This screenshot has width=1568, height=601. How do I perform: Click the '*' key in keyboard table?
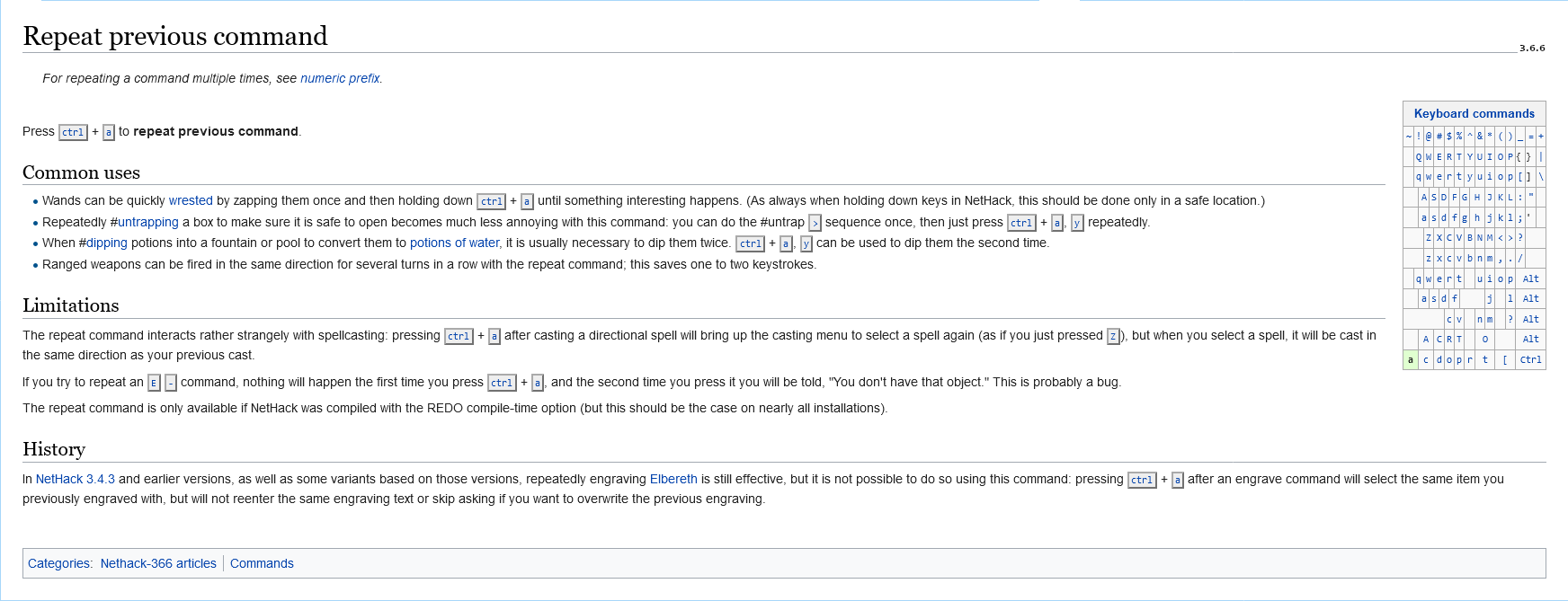click(1490, 137)
